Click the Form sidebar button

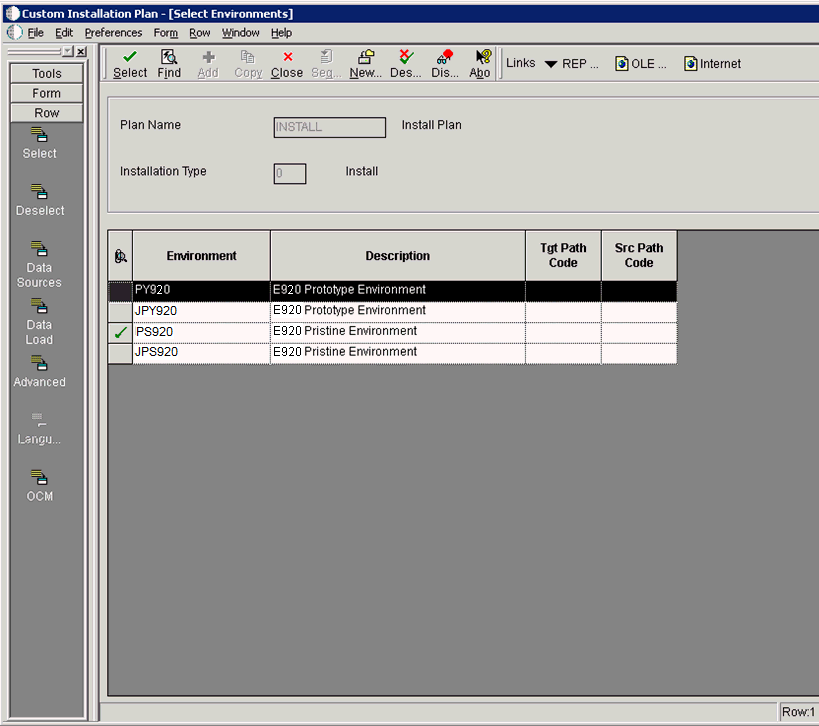pyautogui.click(x=46, y=93)
